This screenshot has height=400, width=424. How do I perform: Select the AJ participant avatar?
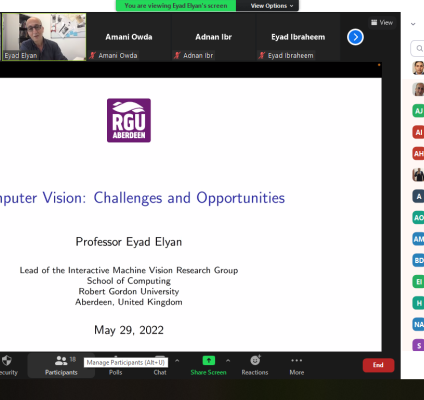click(418, 111)
